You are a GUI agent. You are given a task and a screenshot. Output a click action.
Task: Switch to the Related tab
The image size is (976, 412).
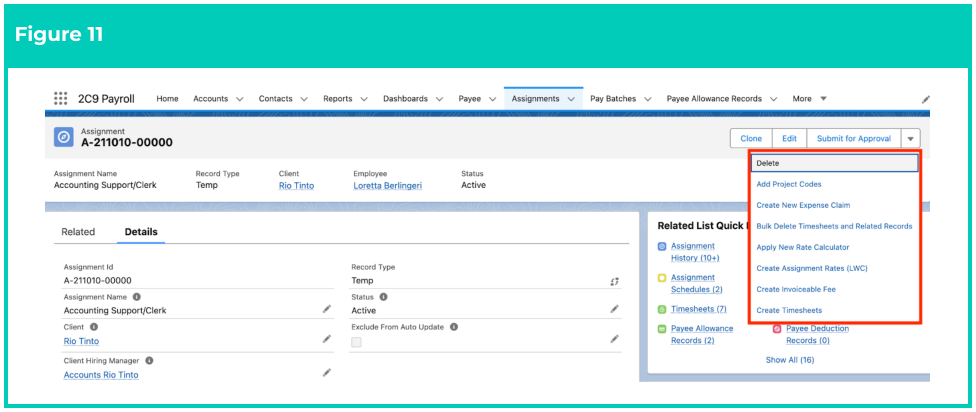coord(78,232)
